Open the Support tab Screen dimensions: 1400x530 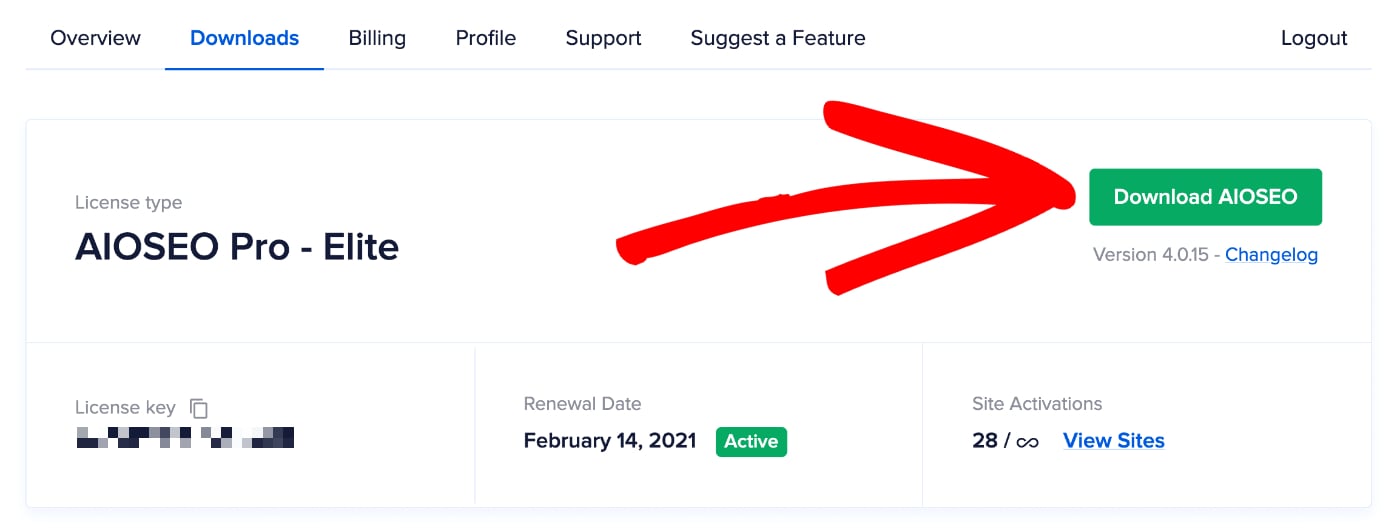pos(603,38)
